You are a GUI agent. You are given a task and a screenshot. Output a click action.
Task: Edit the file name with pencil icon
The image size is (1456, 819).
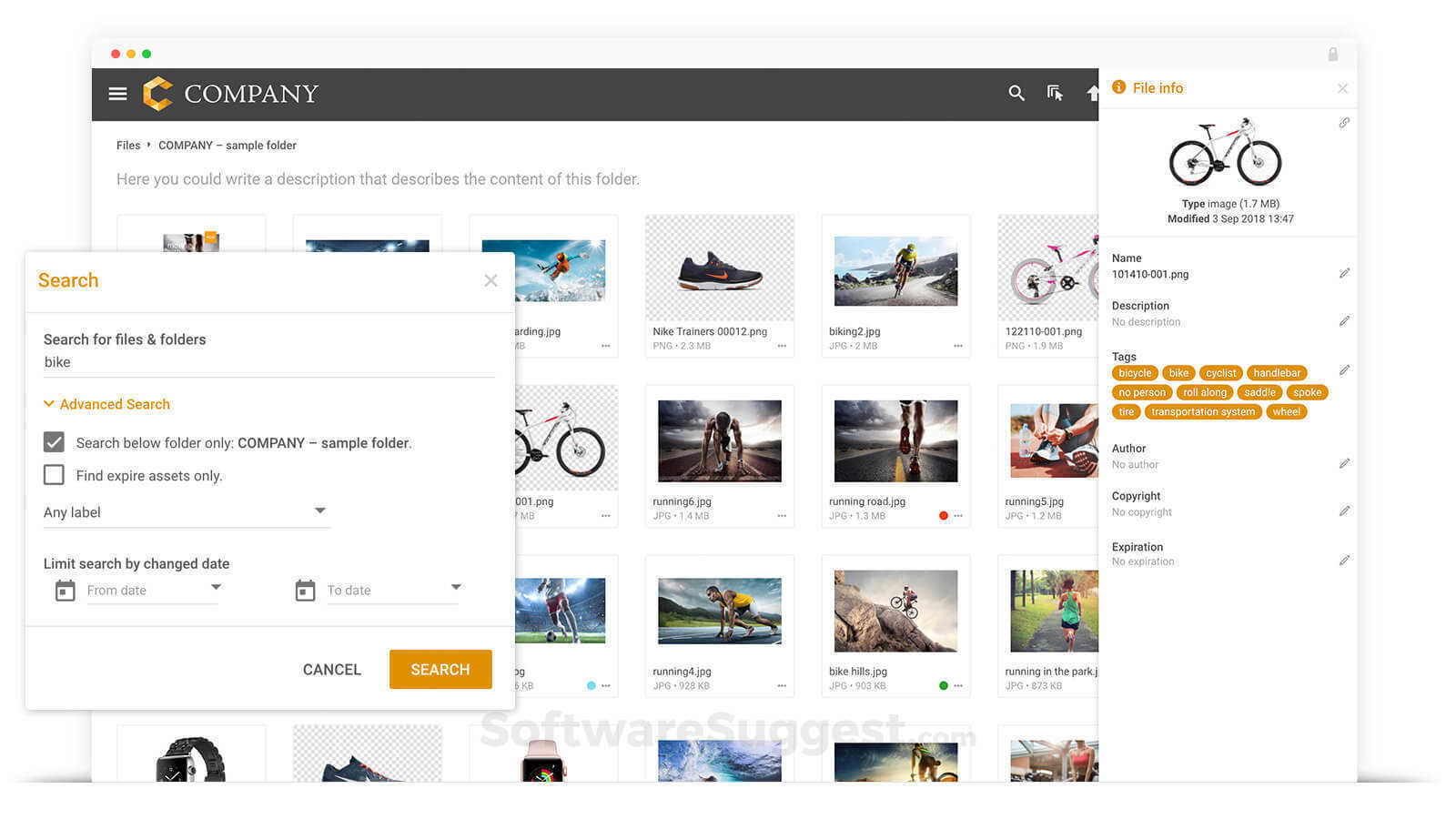coord(1344,273)
